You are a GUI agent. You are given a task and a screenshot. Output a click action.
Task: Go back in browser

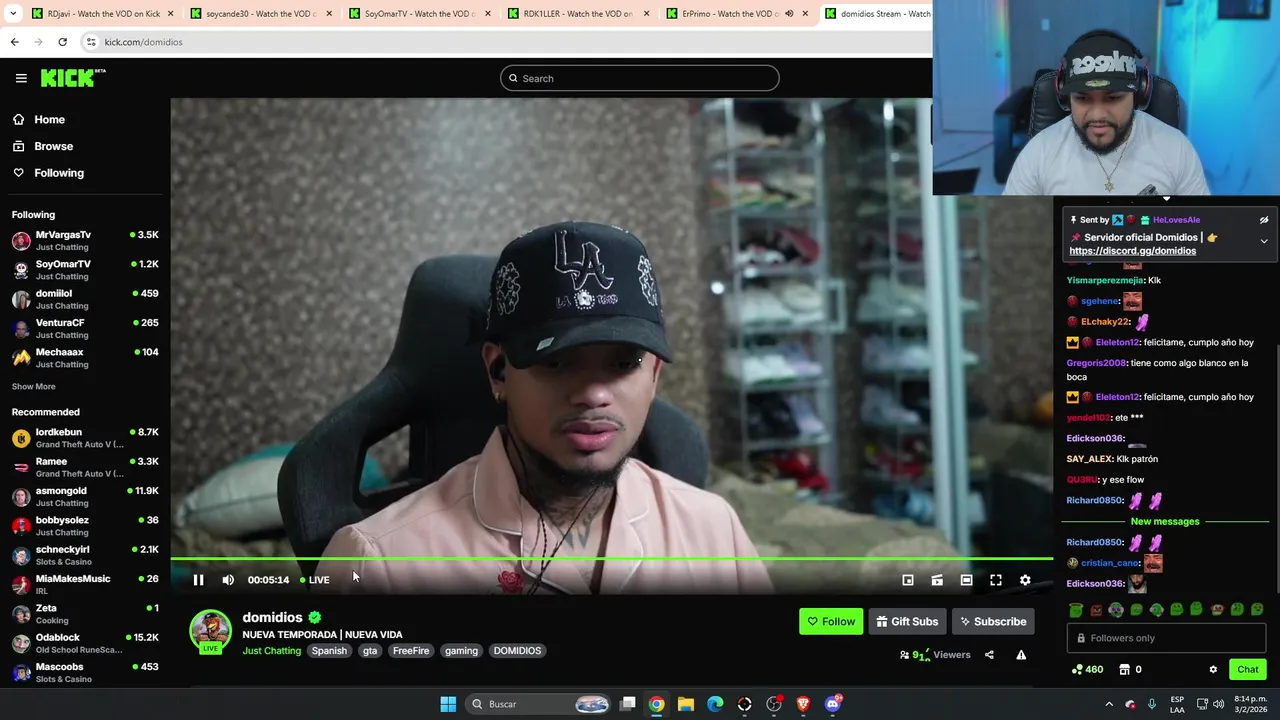click(x=14, y=42)
